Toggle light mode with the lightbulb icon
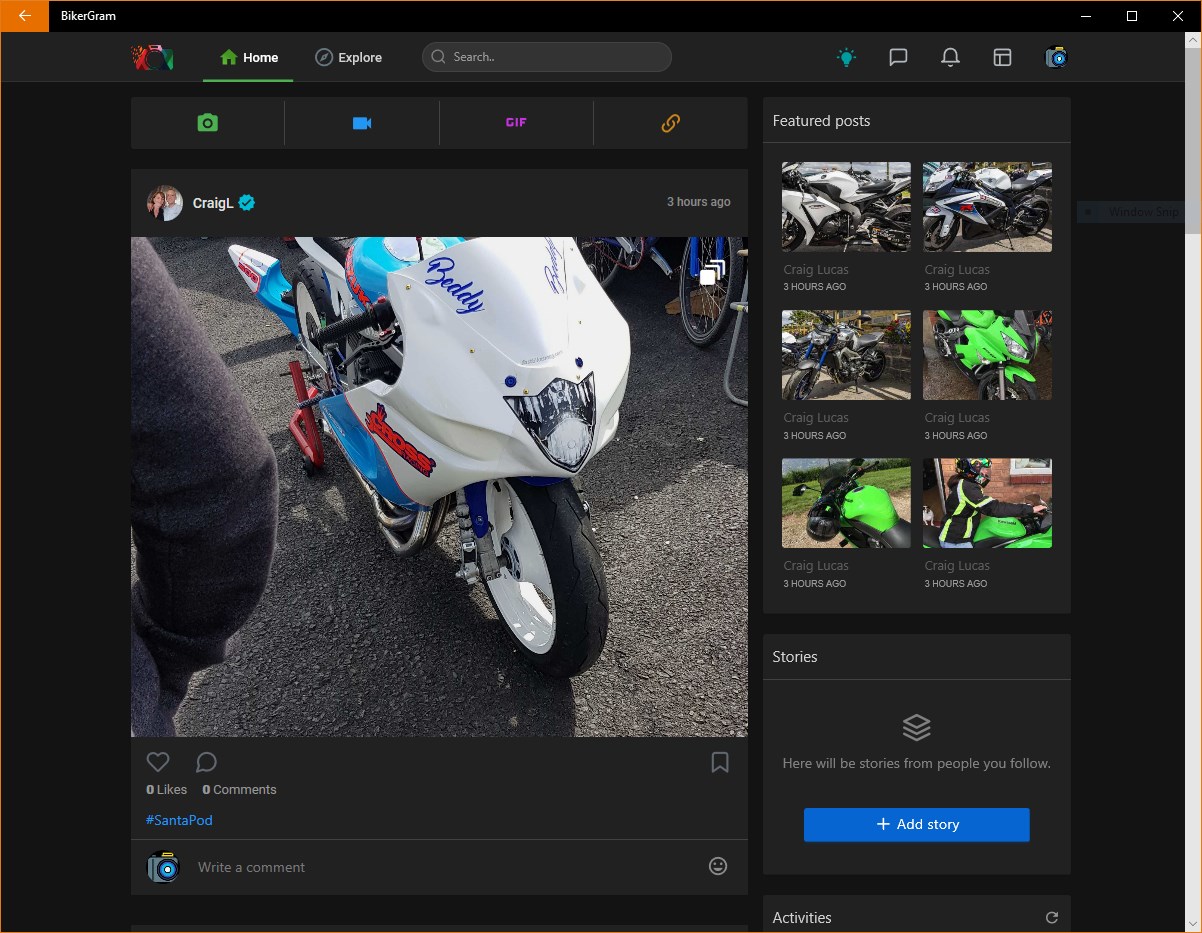1202x933 pixels. tap(846, 57)
